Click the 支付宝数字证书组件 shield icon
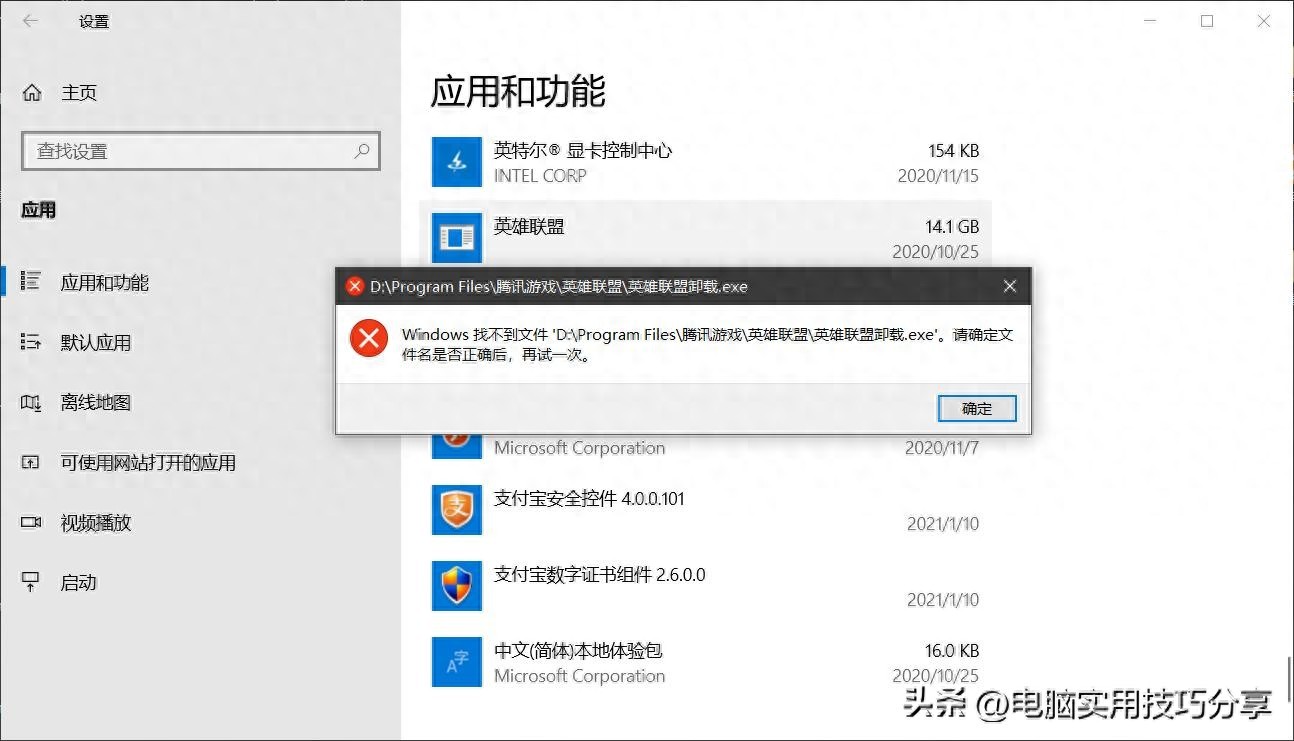This screenshot has height=741, width=1294. 457,586
